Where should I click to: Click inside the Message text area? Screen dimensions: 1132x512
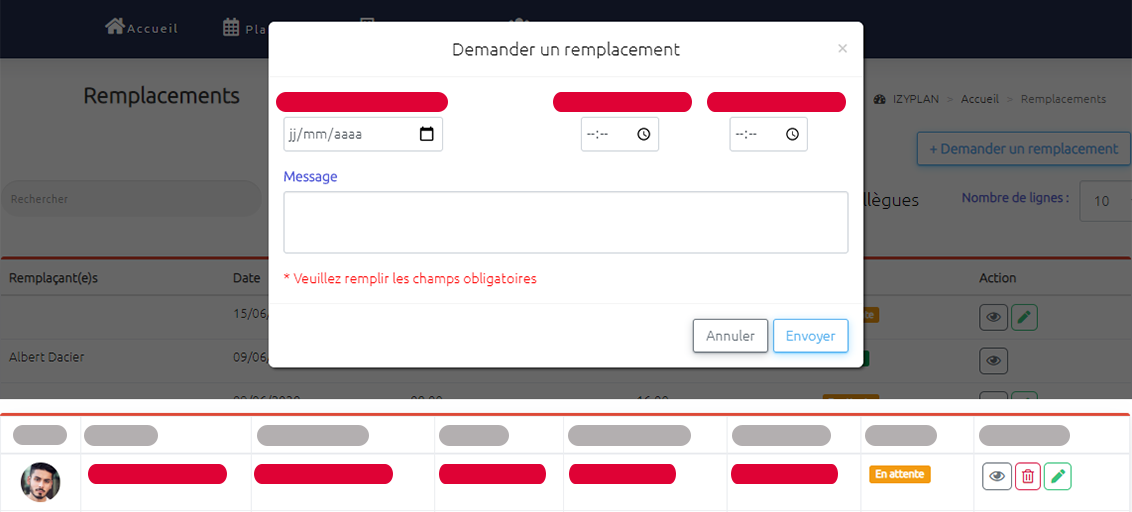[566, 222]
